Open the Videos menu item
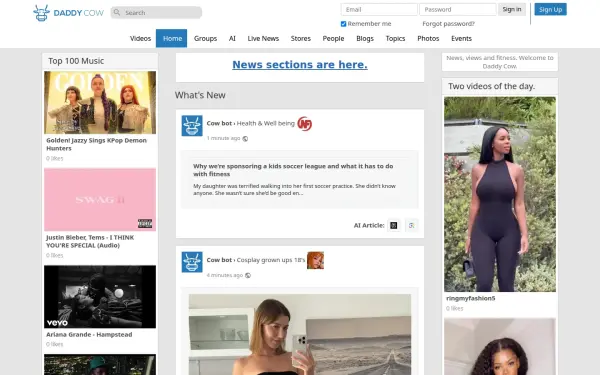The height and width of the screenshot is (375, 600). 140,38
